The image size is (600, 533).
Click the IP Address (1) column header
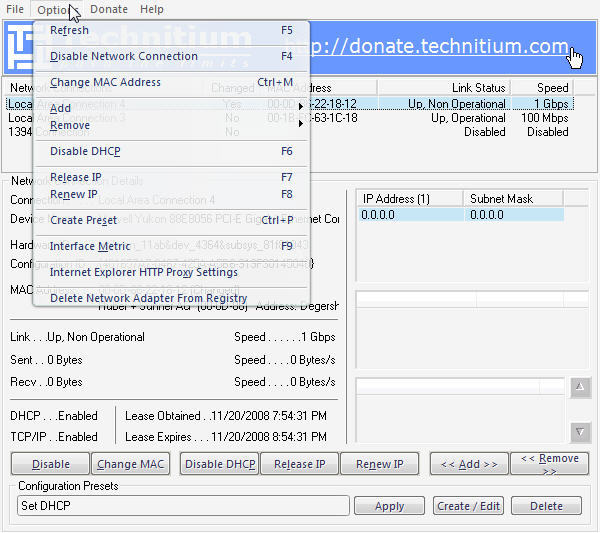[410, 199]
